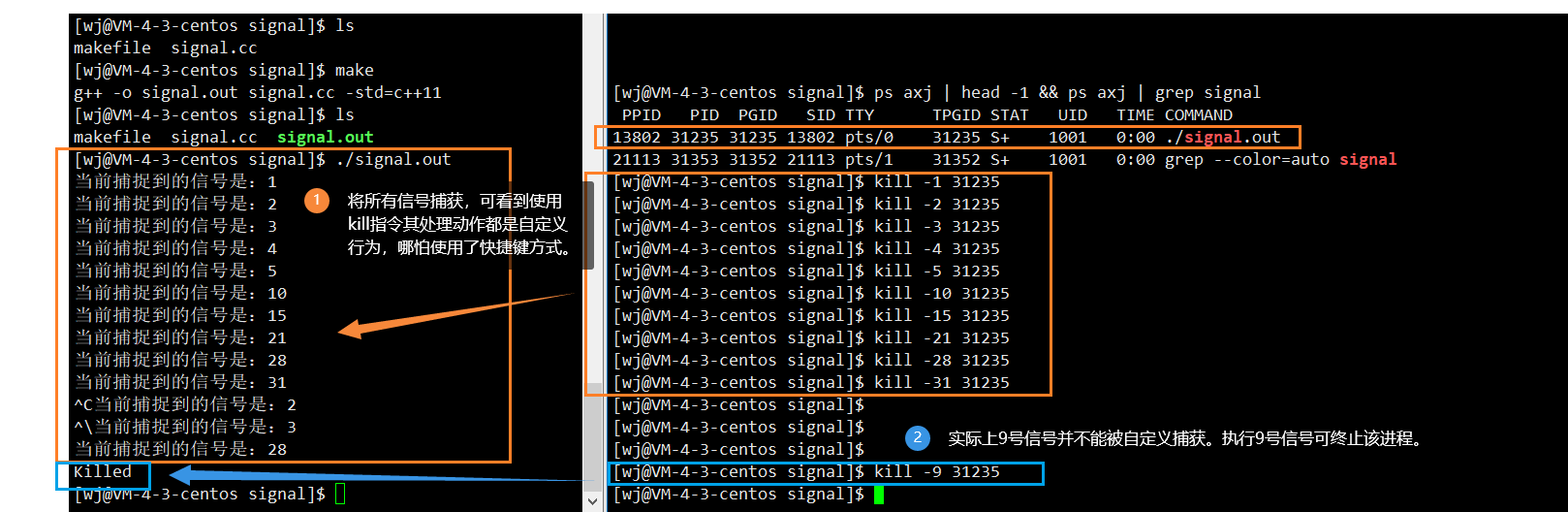Screen dimensions: 1568x512
Task: Click PPID value '21113' in grep row
Action: click(637, 159)
